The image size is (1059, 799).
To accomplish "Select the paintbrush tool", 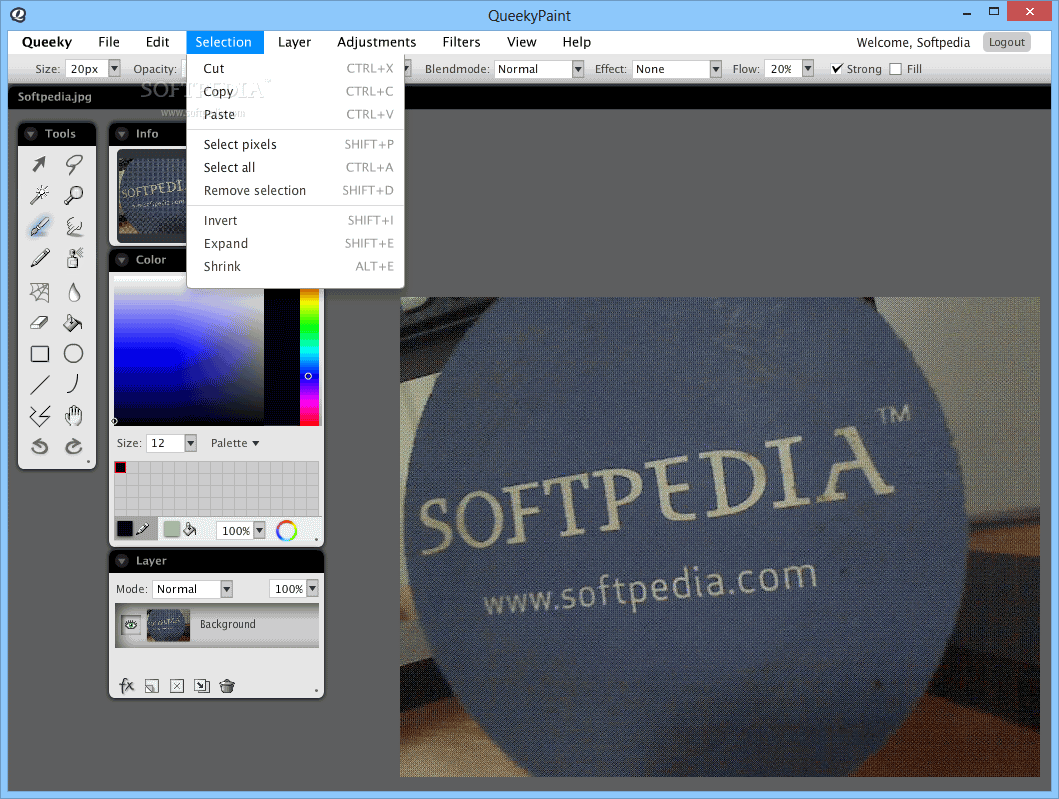I will [39, 226].
